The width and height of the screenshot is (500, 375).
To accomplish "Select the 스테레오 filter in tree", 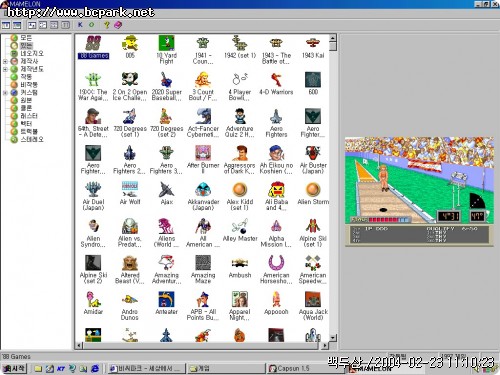I will coord(32,139).
